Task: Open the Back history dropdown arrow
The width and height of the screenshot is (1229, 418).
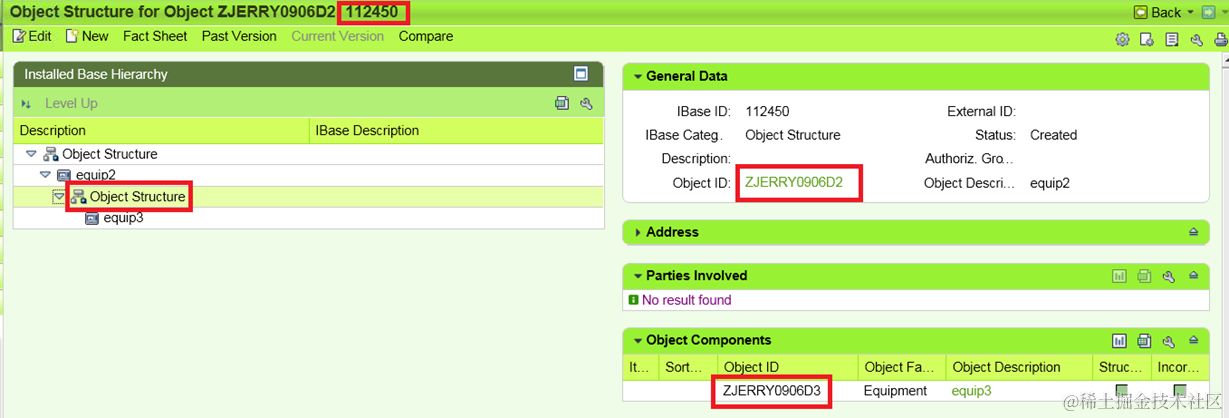Action: pos(1190,13)
